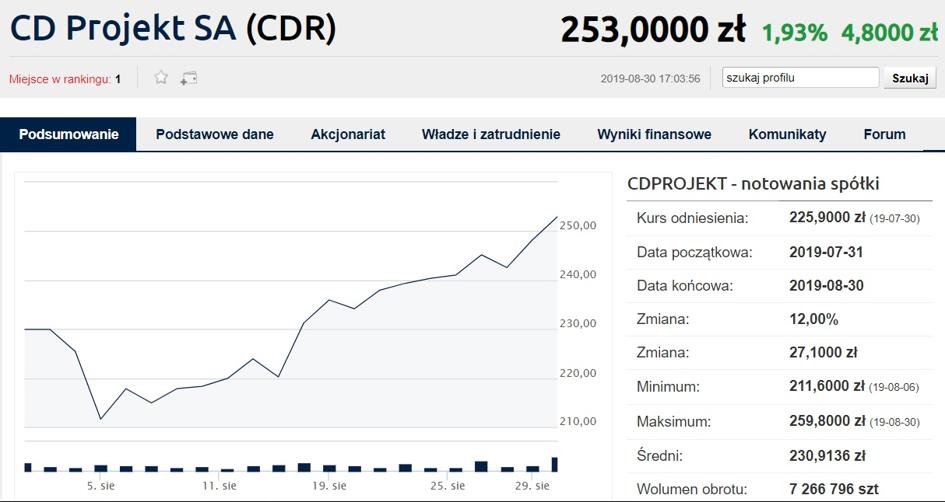Click the Kurs odniesienia value 225,9000 zł
Image resolution: width=945 pixels, height=502 pixels.
(827, 218)
